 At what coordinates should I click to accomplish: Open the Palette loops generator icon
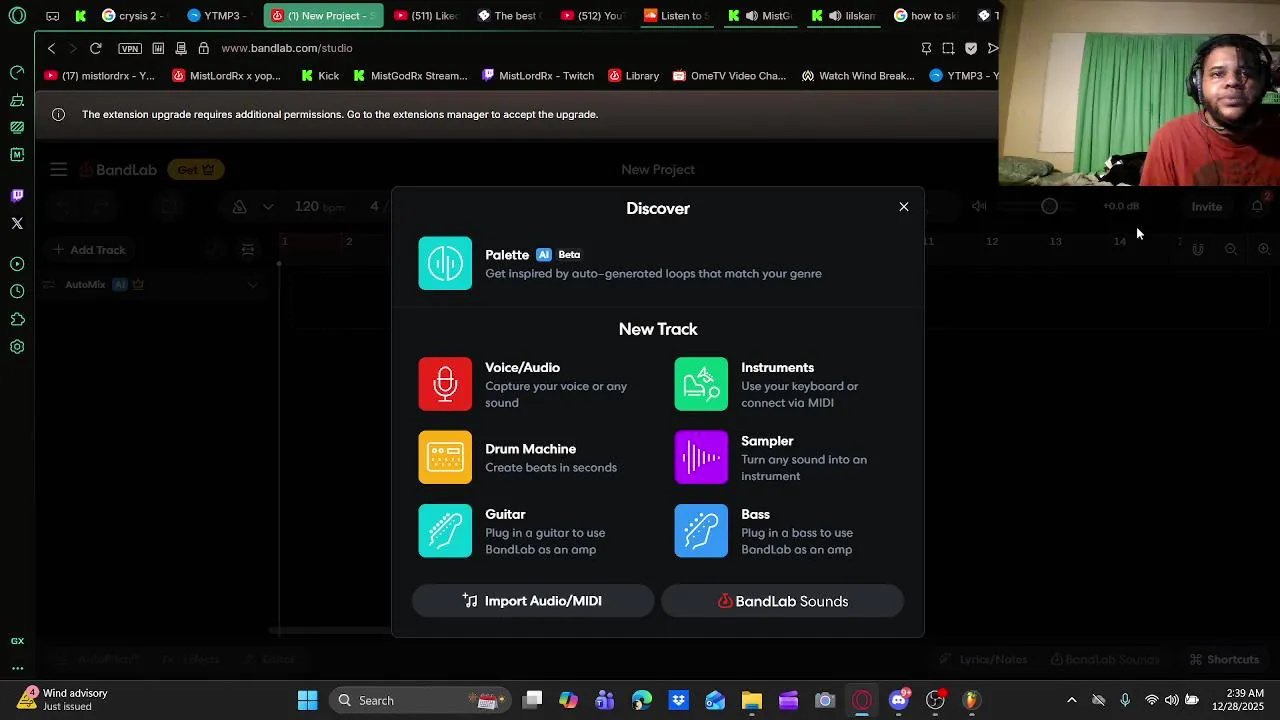(x=445, y=263)
